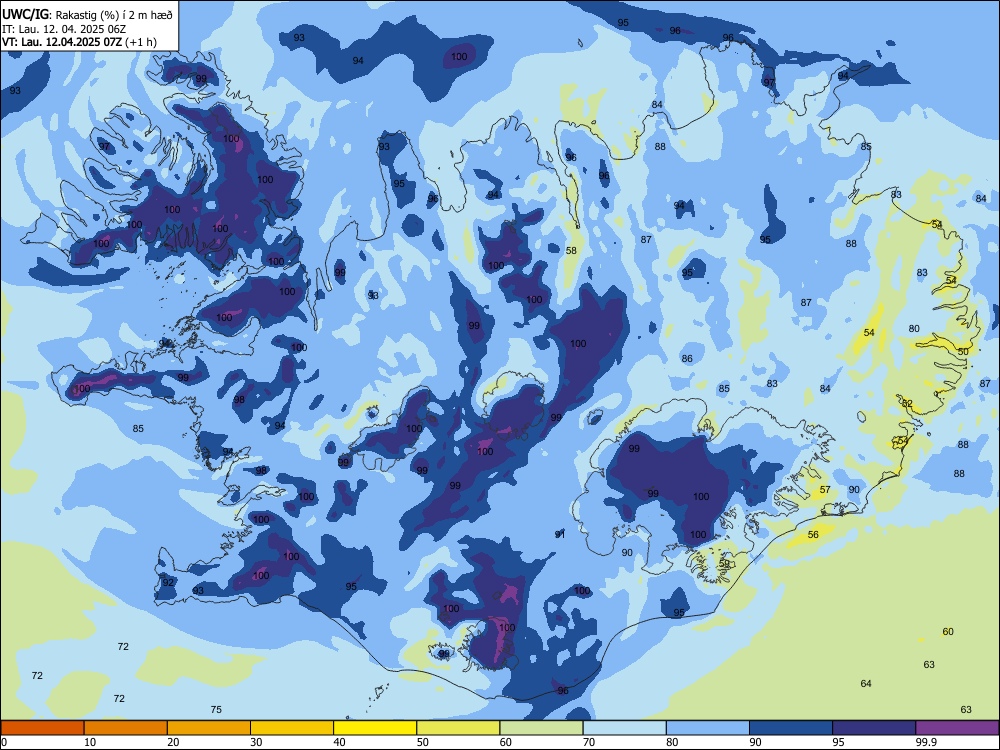Select the legend label '30'
The height and width of the screenshot is (750, 1000).
click(x=256, y=742)
